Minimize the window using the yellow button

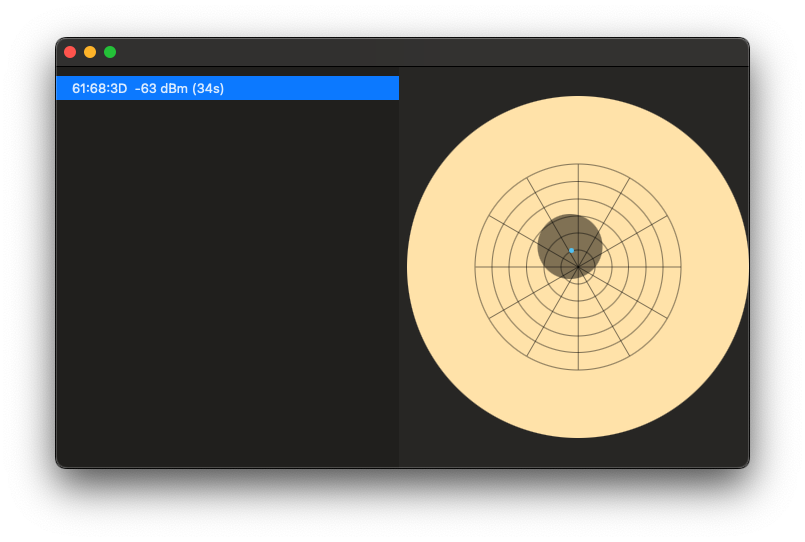pyautogui.click(x=90, y=52)
